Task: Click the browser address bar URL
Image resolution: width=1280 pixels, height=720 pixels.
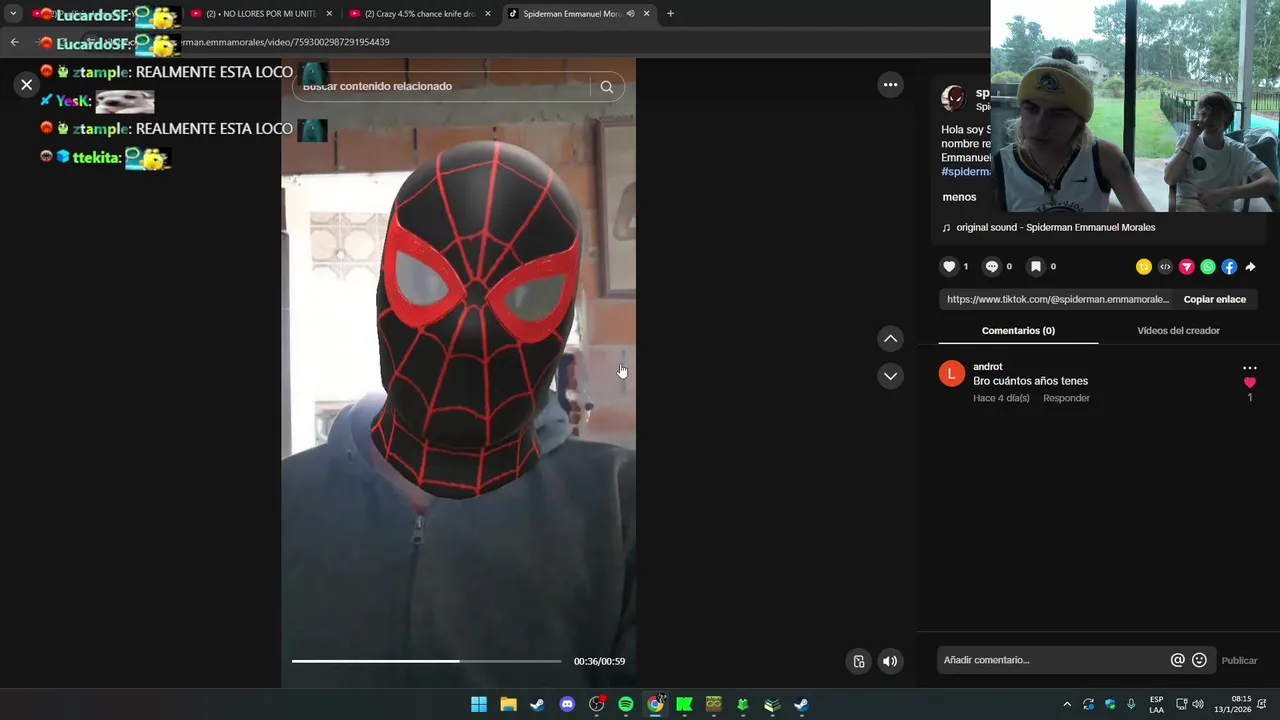Action: click(285, 42)
